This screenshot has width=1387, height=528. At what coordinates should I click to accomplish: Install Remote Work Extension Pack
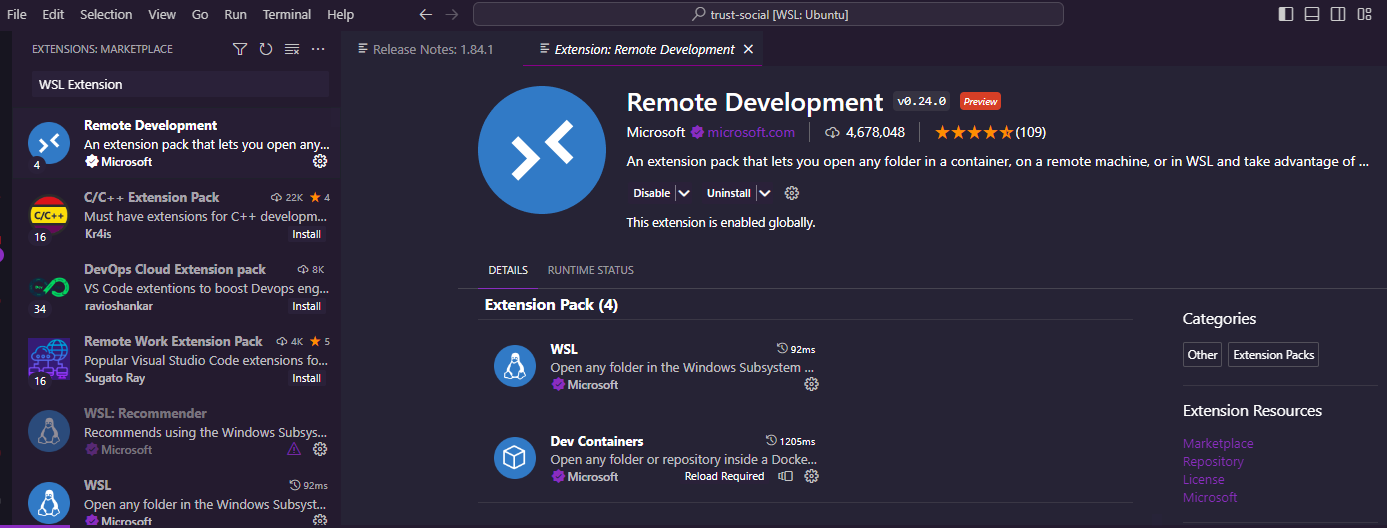pos(307,378)
